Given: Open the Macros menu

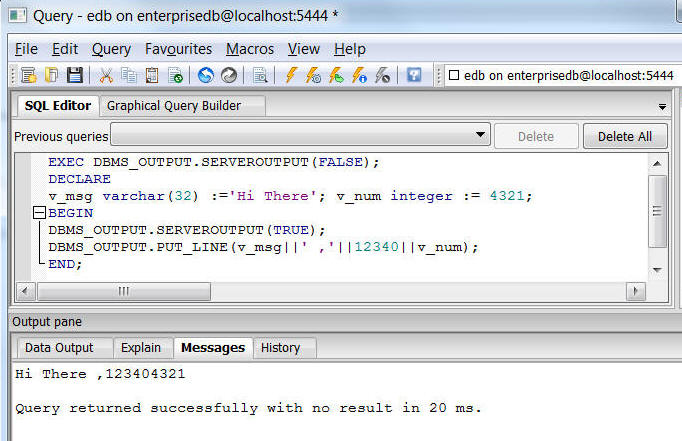Looking at the screenshot, I should point(249,49).
